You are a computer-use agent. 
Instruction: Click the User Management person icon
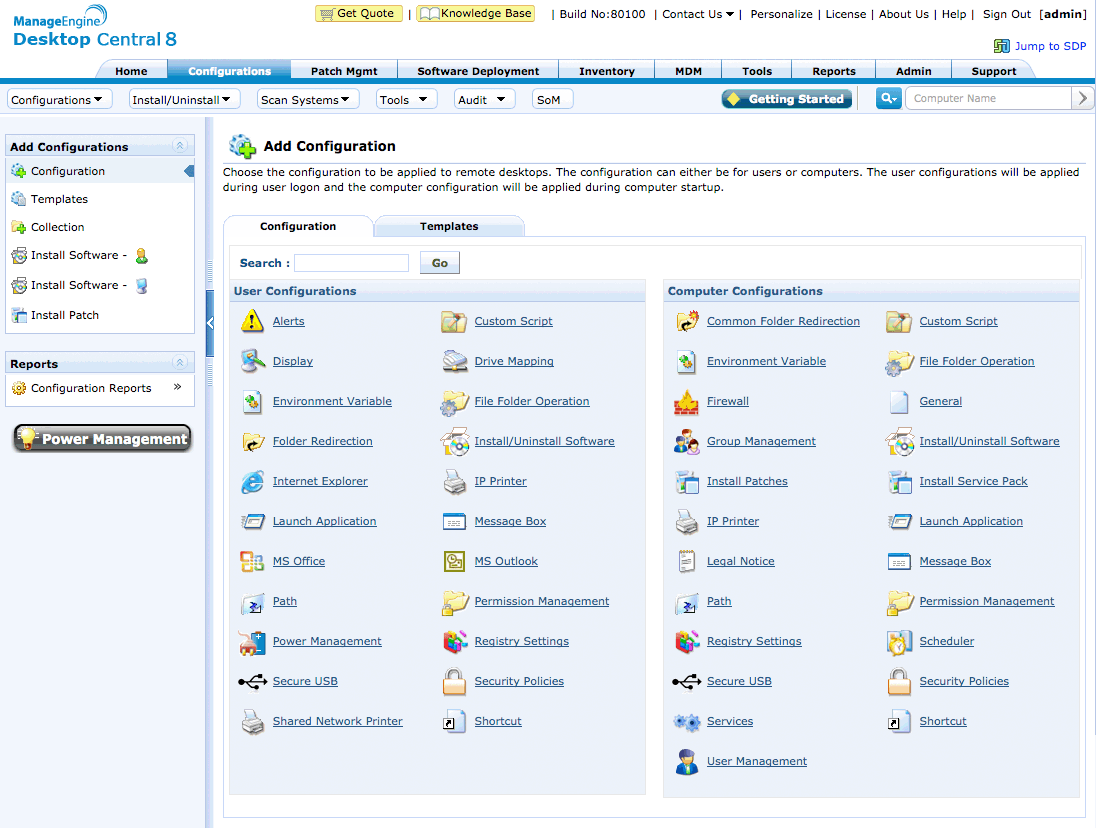686,762
